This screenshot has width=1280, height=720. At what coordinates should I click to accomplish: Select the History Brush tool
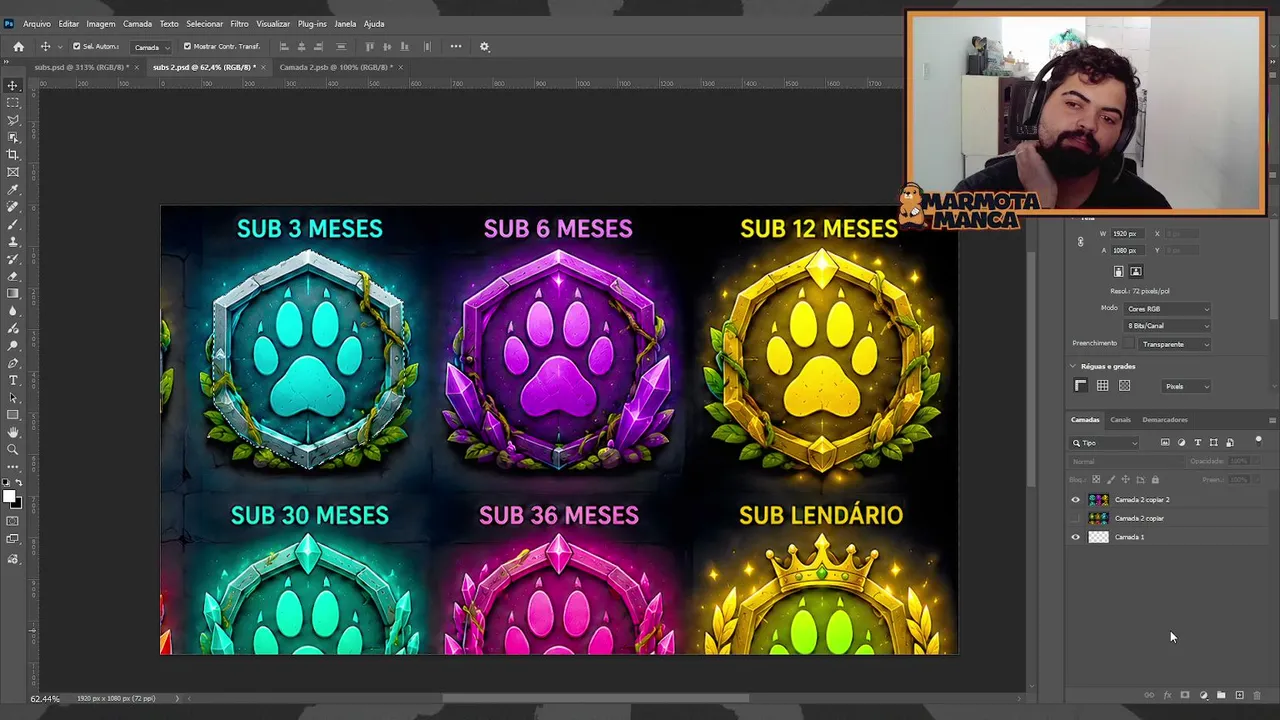click(13, 259)
